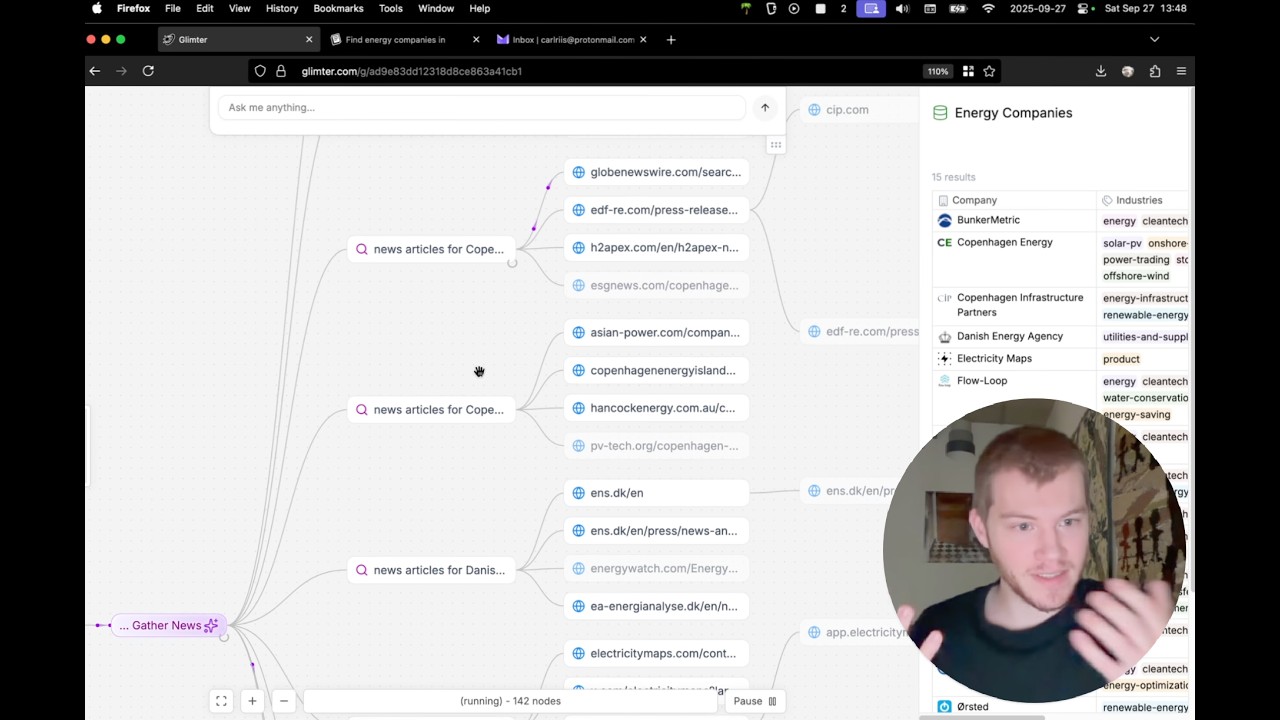Screen dimensions: 1280x720
Task: Zoom out the canvas with the minus button
Action: point(284,701)
